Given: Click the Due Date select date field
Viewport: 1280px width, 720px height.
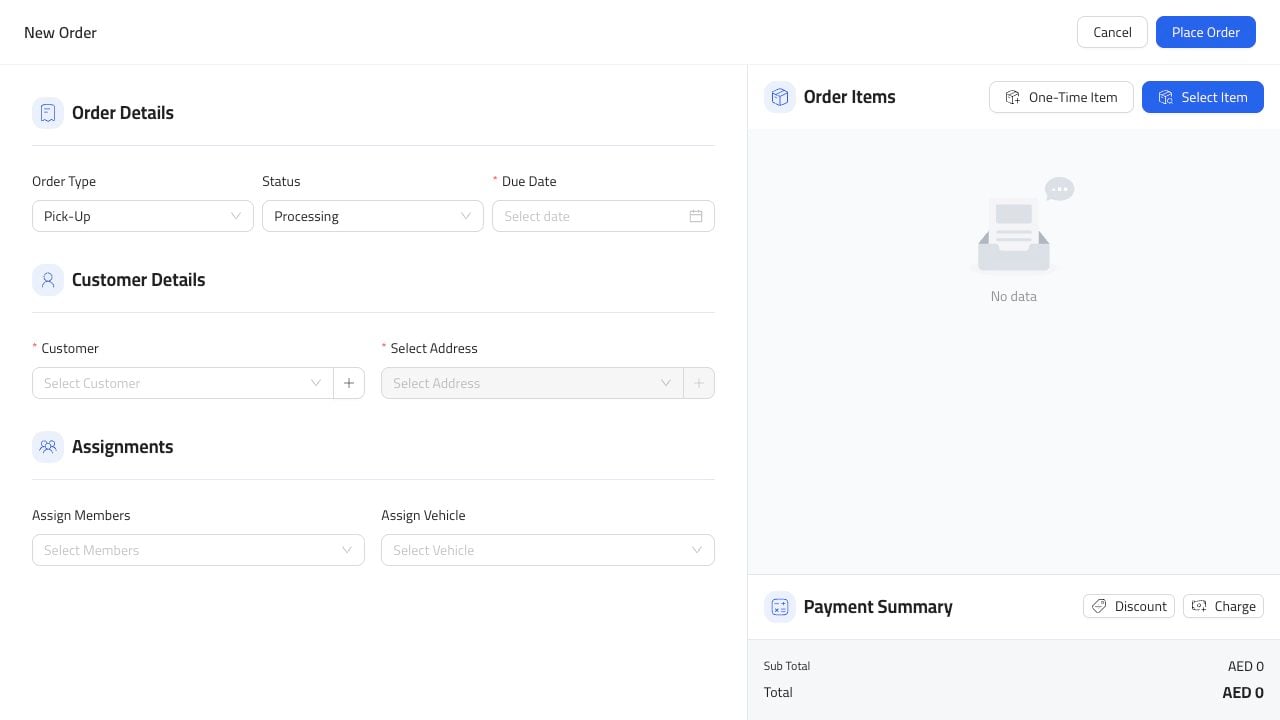Looking at the screenshot, I should point(603,216).
